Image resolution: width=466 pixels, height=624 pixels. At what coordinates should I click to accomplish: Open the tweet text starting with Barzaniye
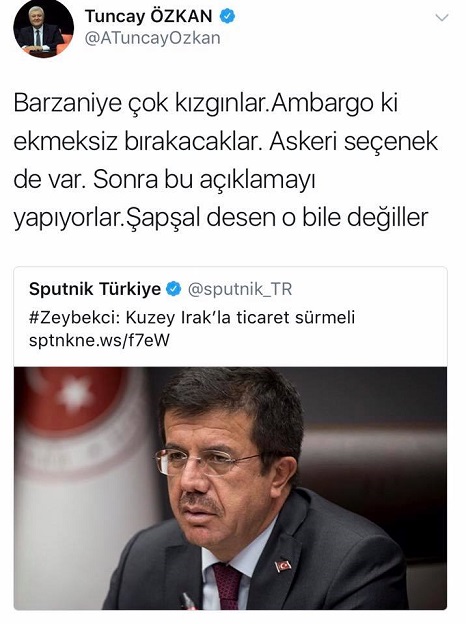point(226,160)
